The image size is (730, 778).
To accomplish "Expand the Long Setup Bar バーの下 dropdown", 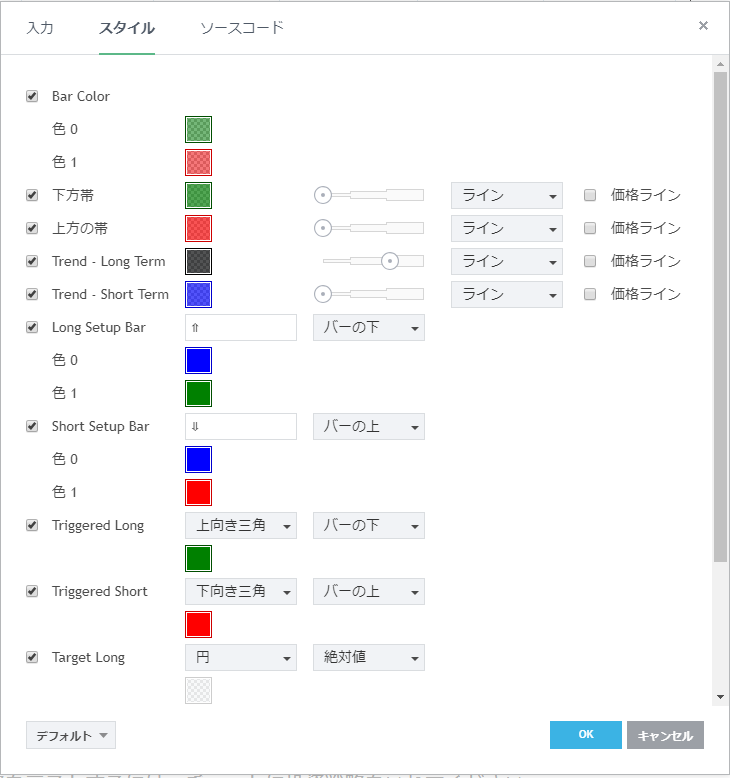I will pyautogui.click(x=368, y=327).
